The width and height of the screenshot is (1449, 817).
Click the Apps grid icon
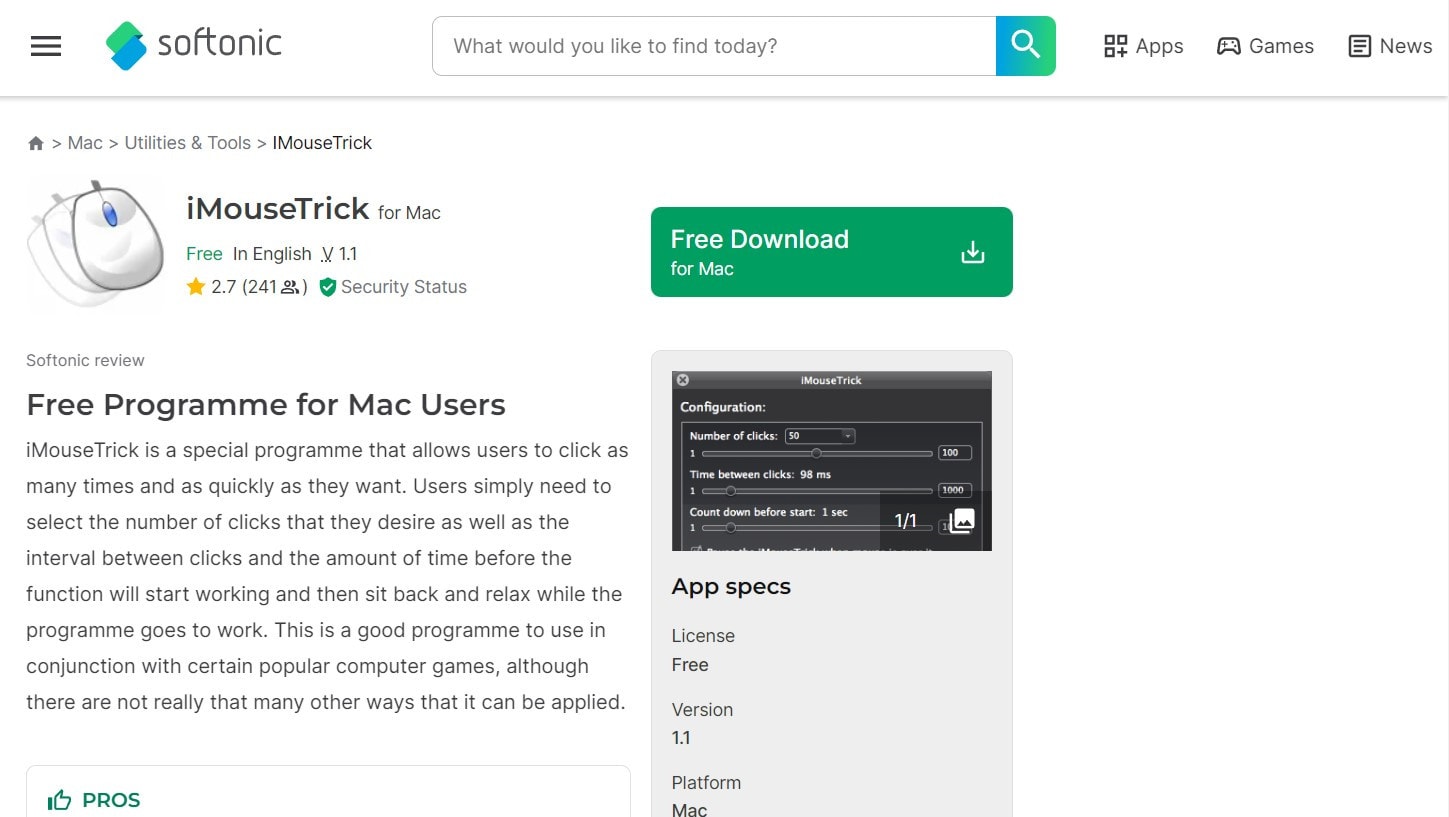point(1115,46)
